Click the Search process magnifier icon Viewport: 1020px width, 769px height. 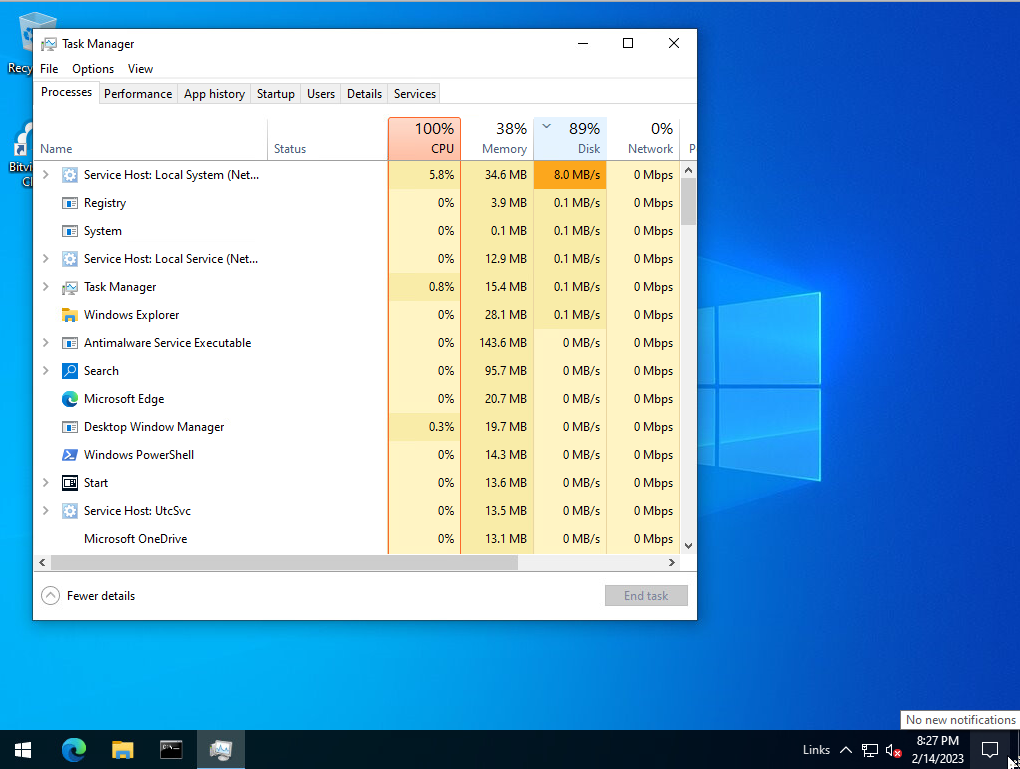(70, 371)
